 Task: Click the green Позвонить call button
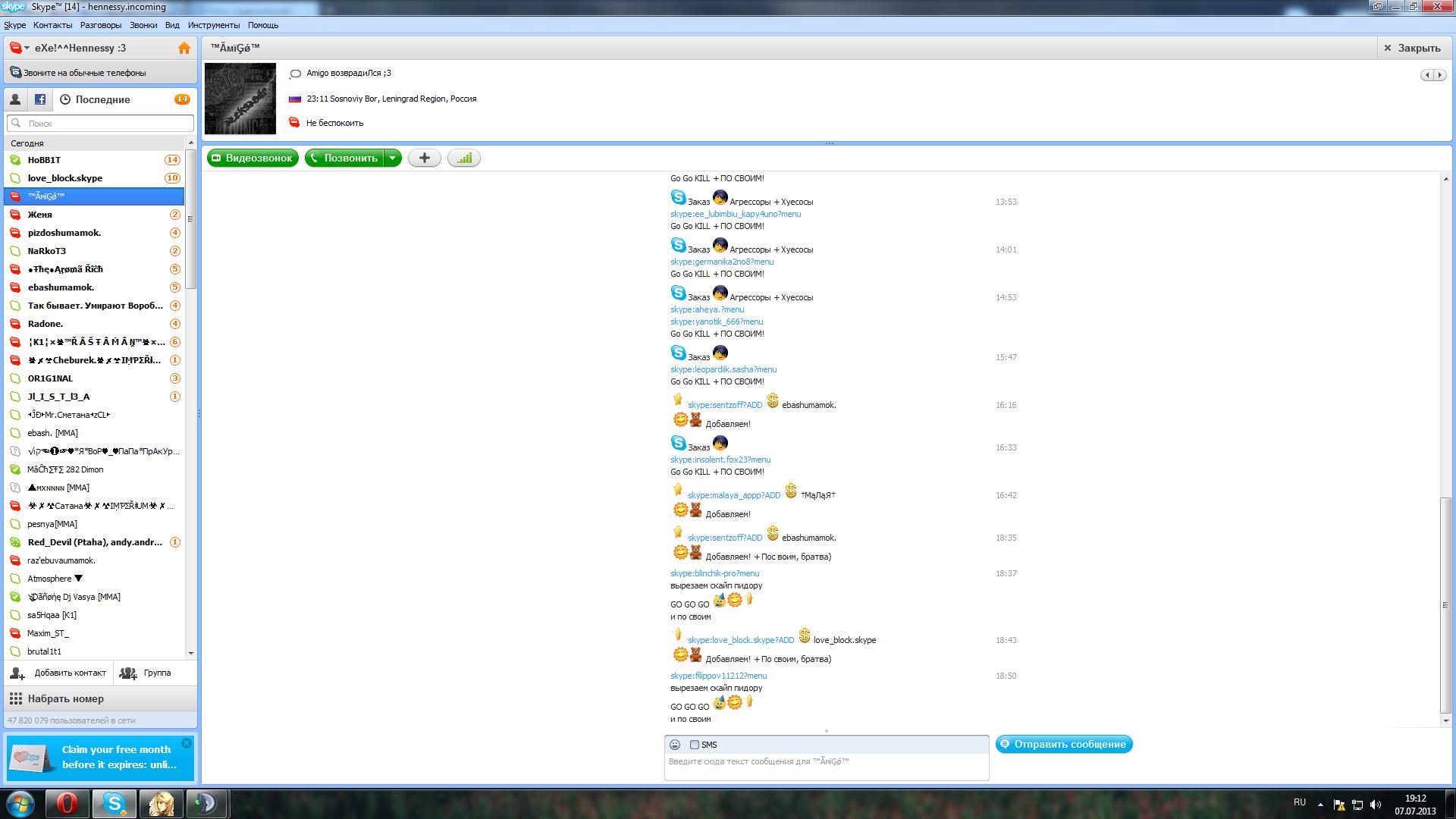344,158
